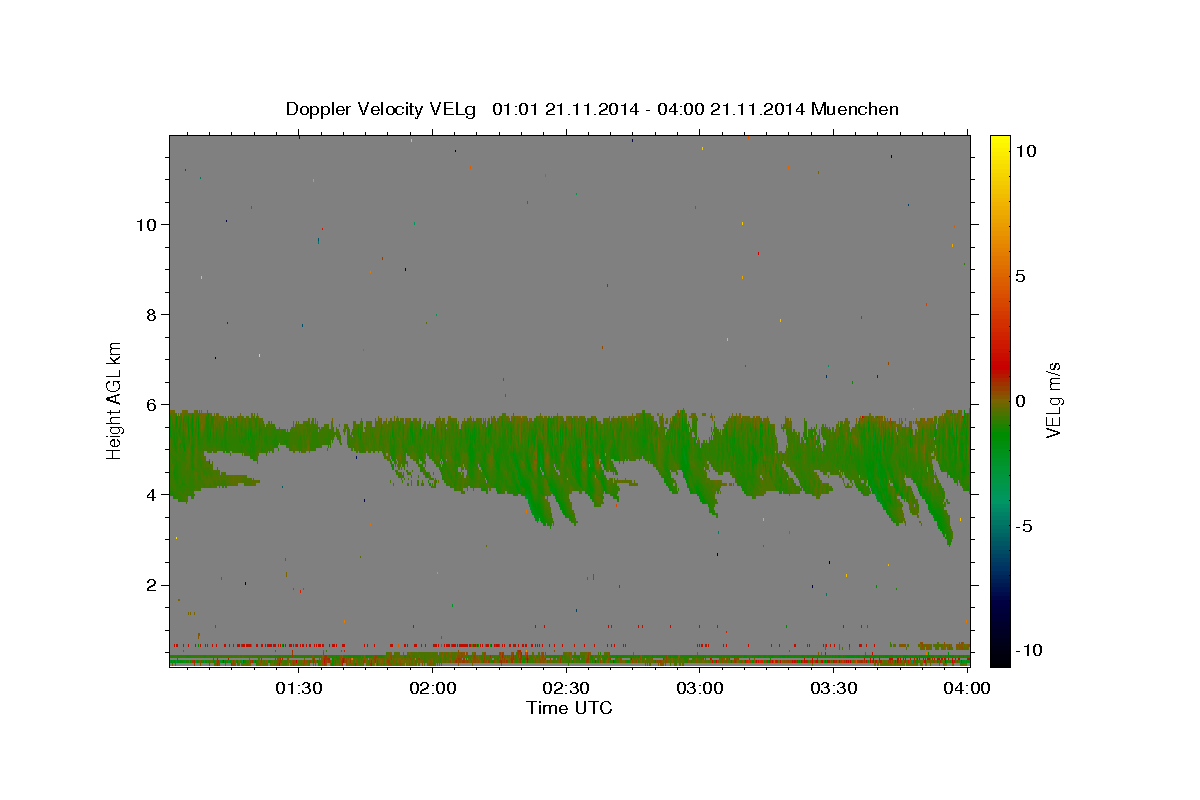Image resolution: width=1200 pixels, height=800 pixels.
Task: Click the 04:00 time tick label
Action: click(x=967, y=688)
